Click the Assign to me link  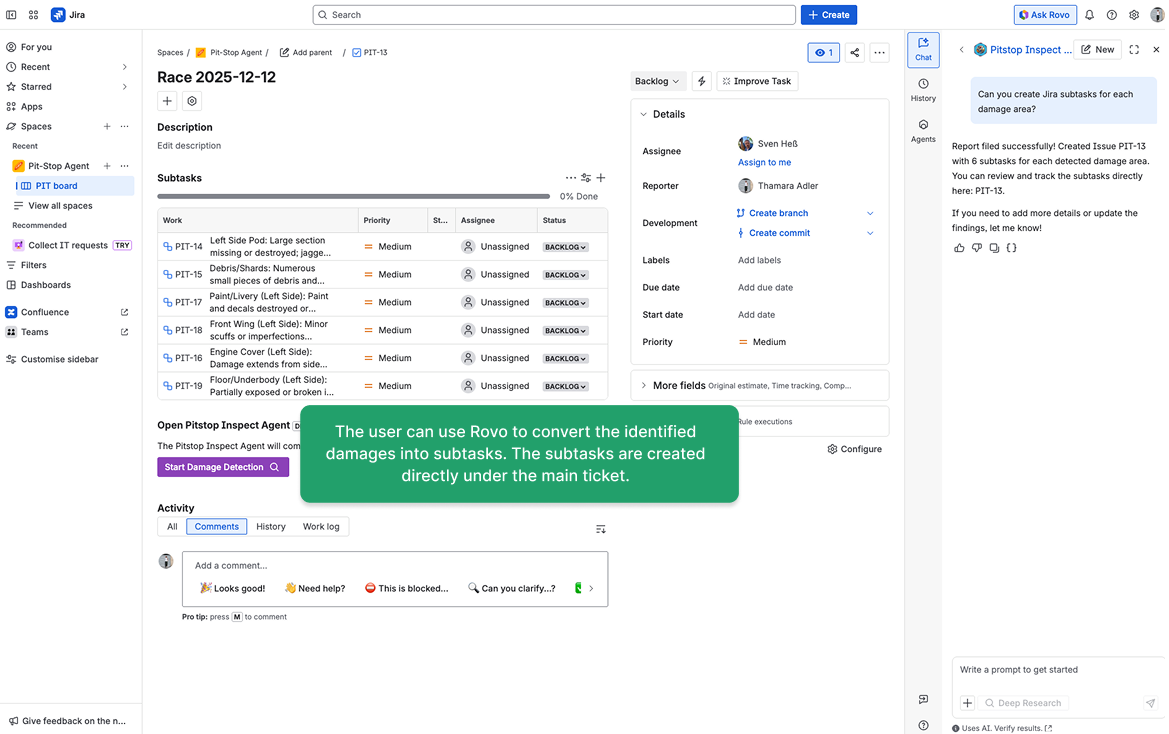pyautogui.click(x=764, y=162)
